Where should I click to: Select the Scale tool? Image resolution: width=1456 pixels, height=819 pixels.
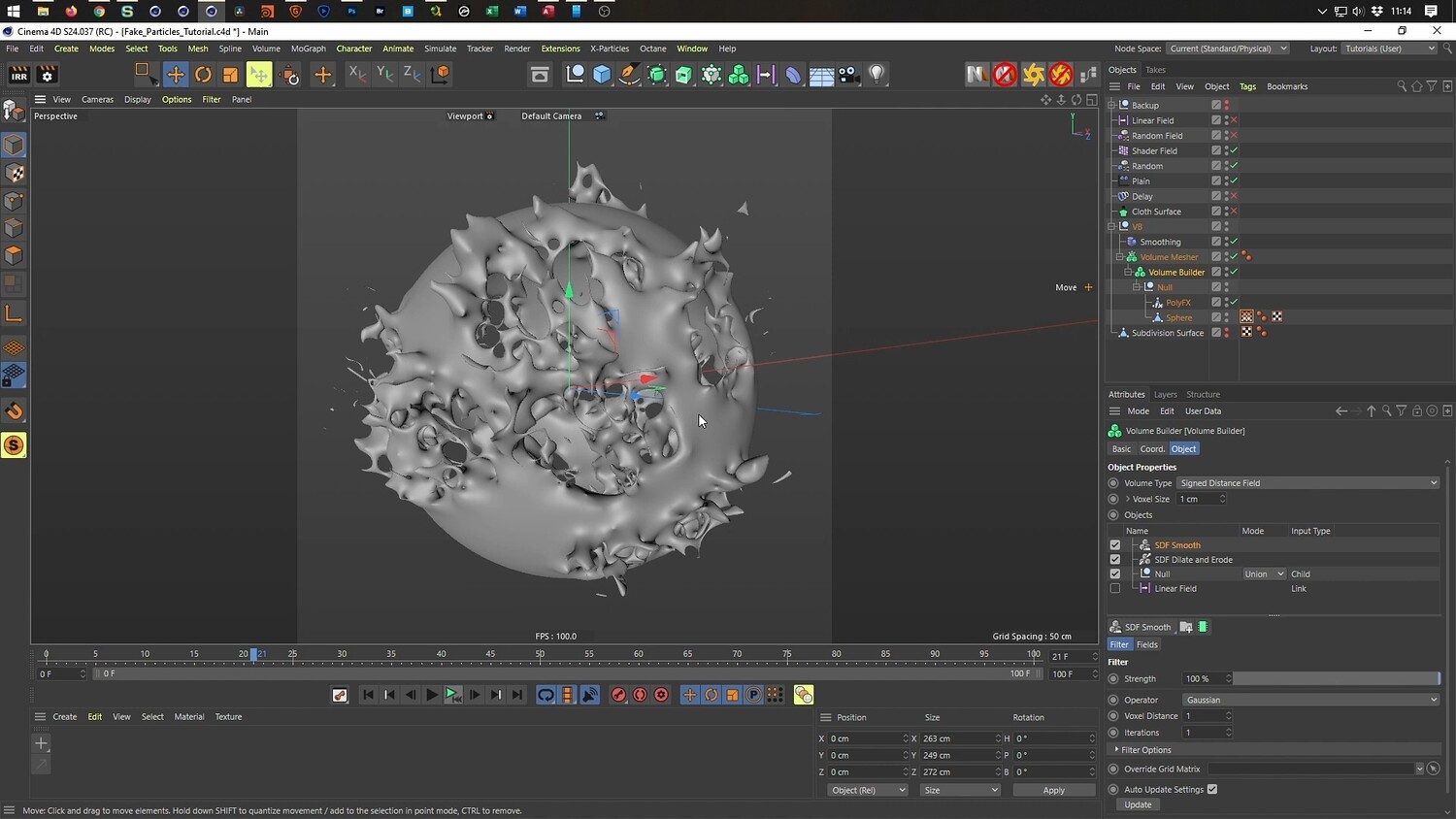[230, 75]
